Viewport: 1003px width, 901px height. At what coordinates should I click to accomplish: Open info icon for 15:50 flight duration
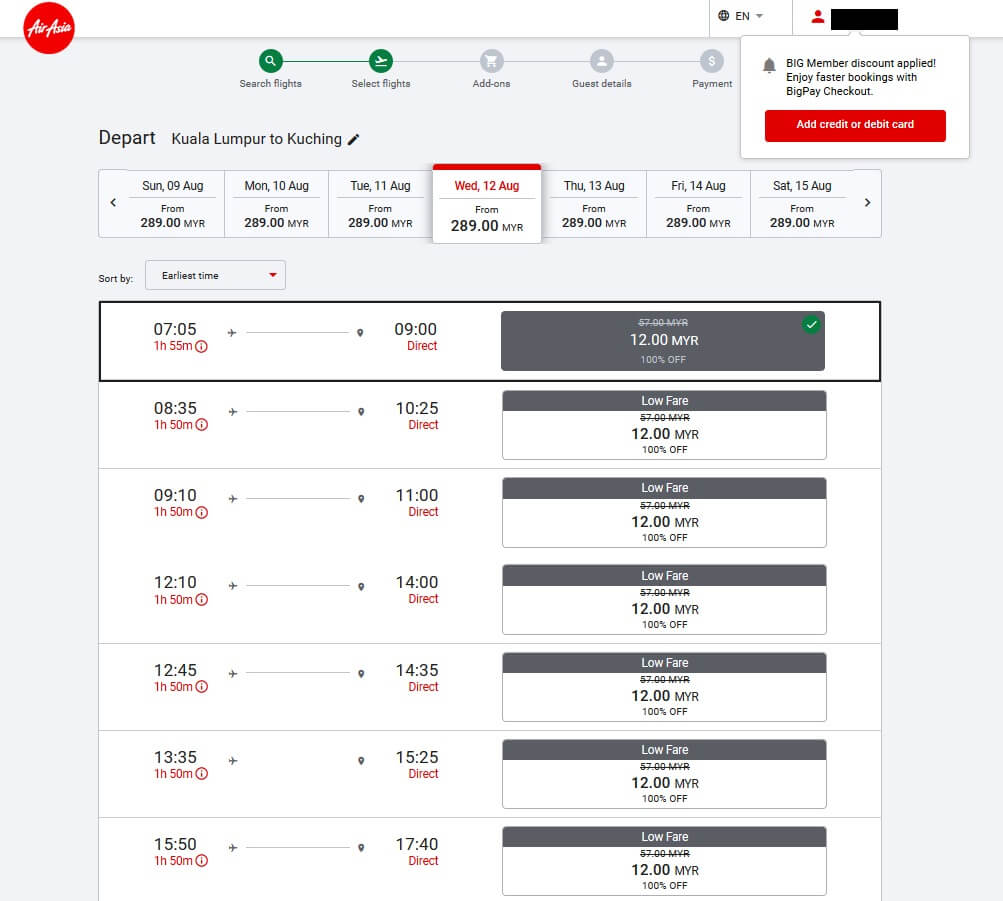(x=201, y=861)
